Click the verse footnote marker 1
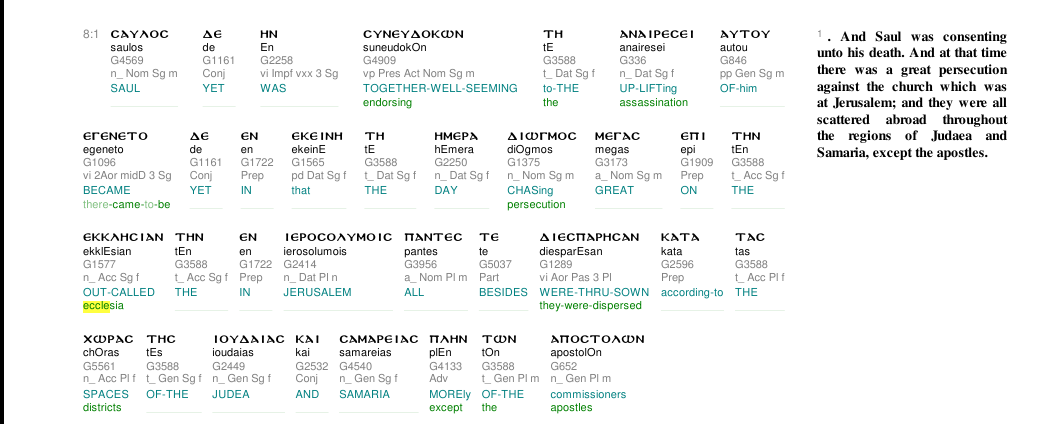 point(819,33)
